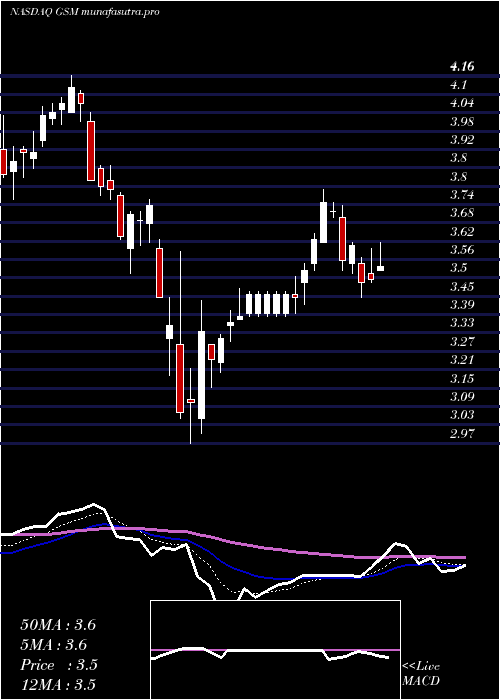500x700 pixels.
Task: Select the 12MA : 3.5 readout
Action: tap(58, 685)
